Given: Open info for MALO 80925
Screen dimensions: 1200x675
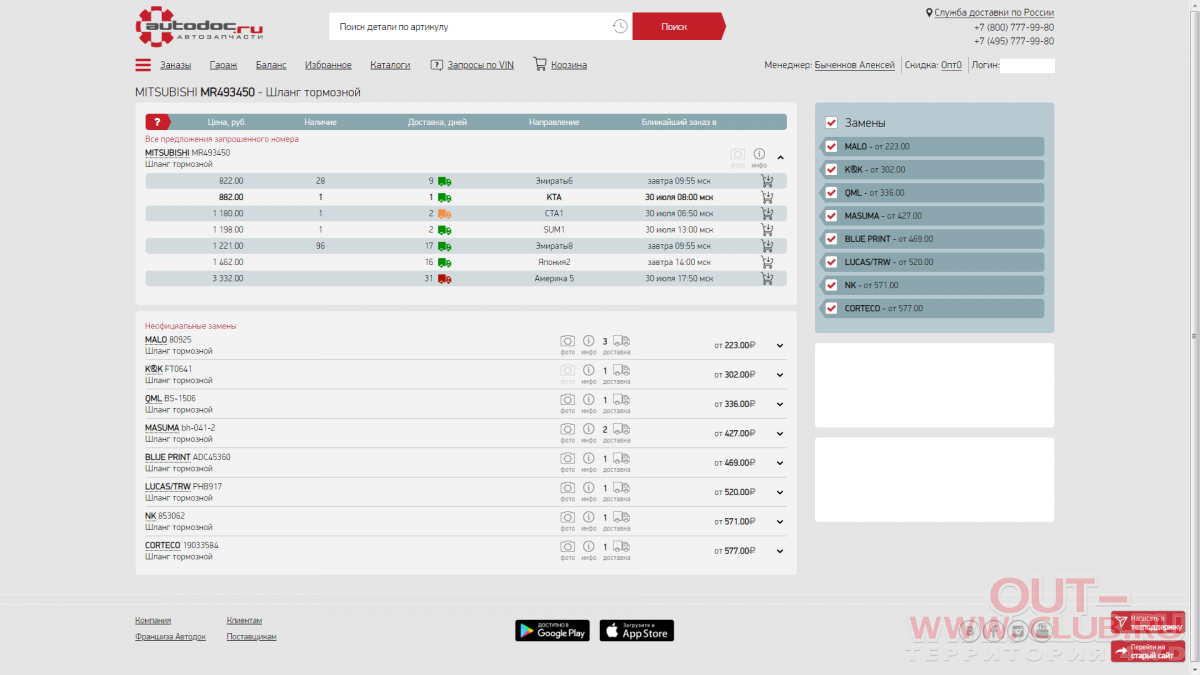Looking at the screenshot, I should click(589, 342).
